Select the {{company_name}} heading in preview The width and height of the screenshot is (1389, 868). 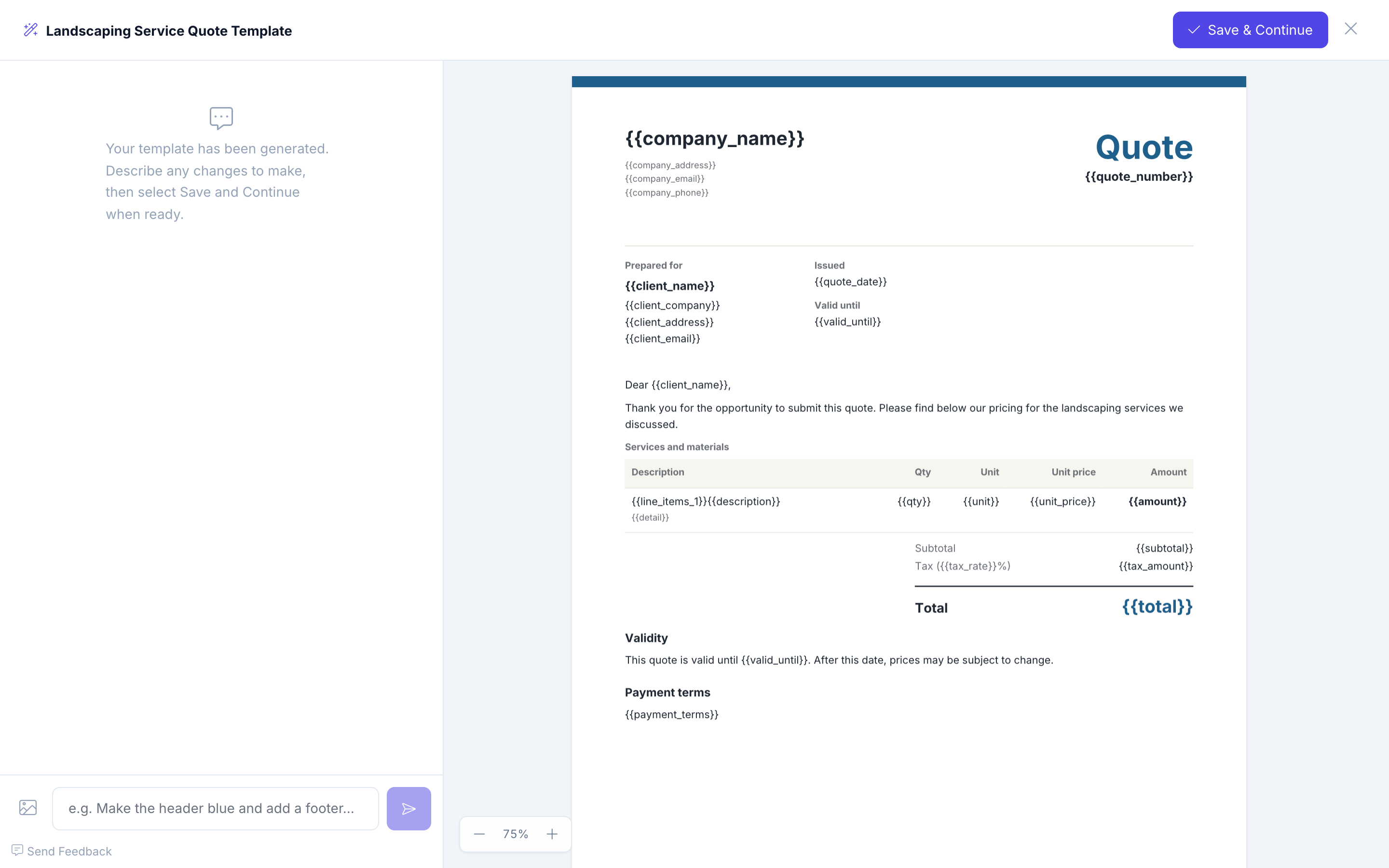coord(715,138)
